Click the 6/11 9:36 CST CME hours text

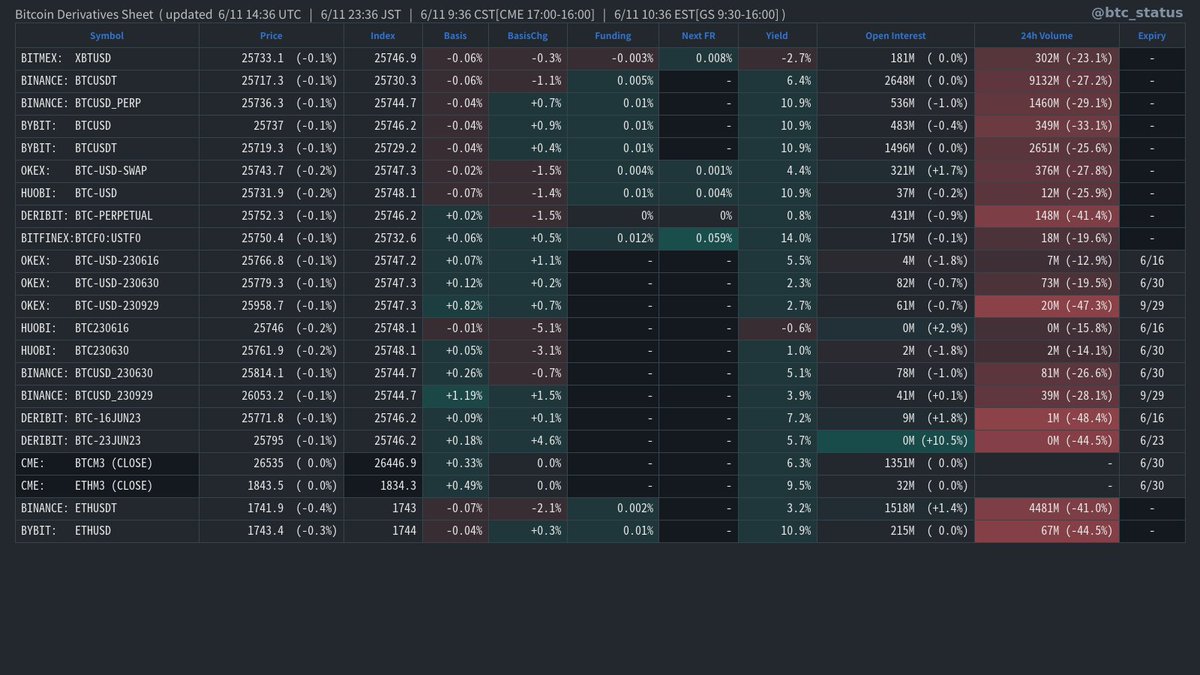pyautogui.click(x=507, y=14)
